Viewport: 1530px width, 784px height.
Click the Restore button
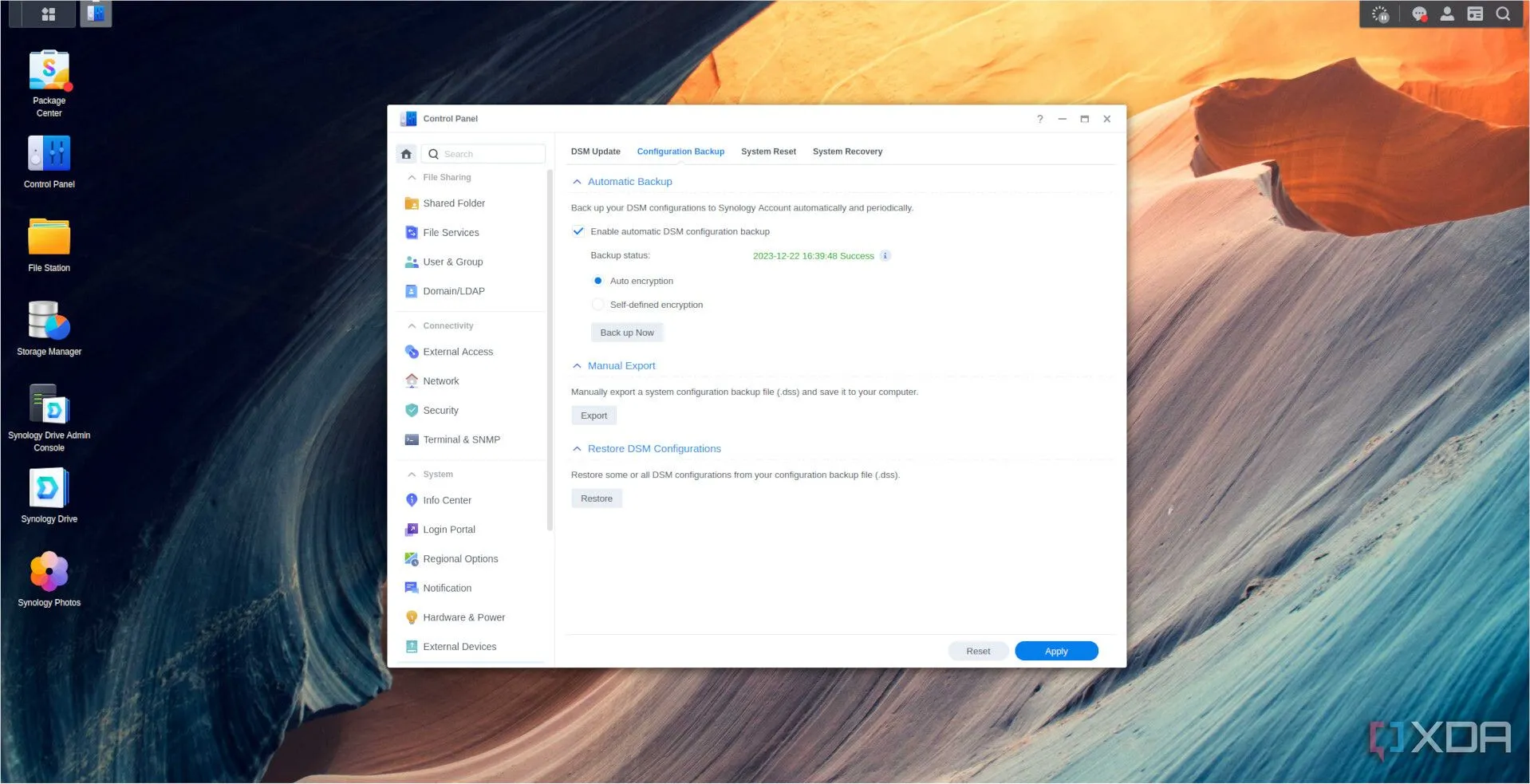(x=597, y=498)
